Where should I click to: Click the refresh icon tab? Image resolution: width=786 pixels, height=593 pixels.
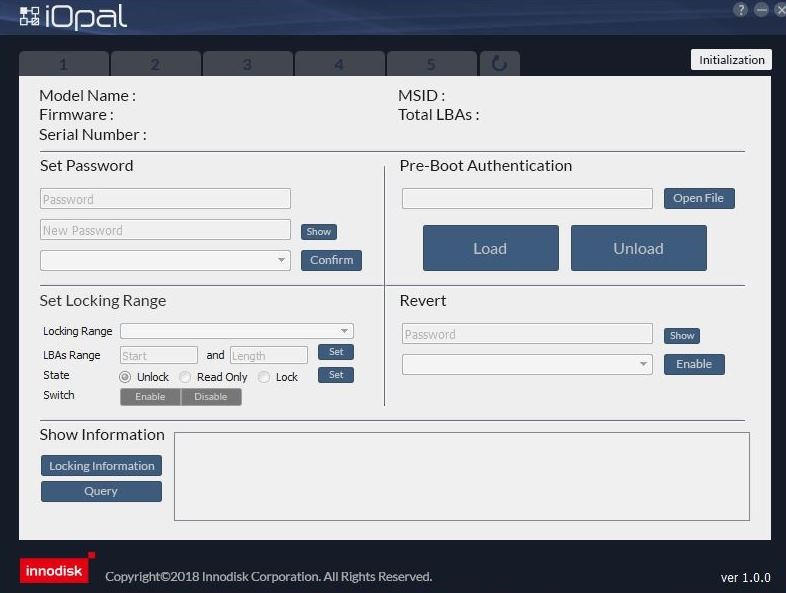tap(499, 64)
